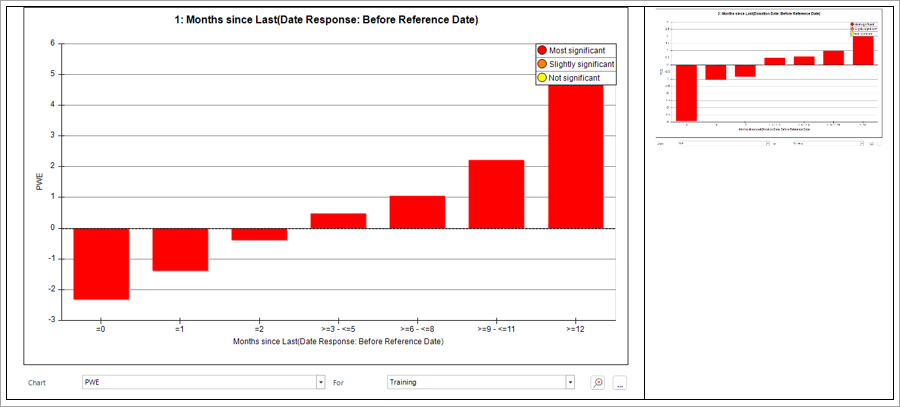This screenshot has width=900, height=407.
Task: Click inside the PWE chart type field
Action: point(199,382)
